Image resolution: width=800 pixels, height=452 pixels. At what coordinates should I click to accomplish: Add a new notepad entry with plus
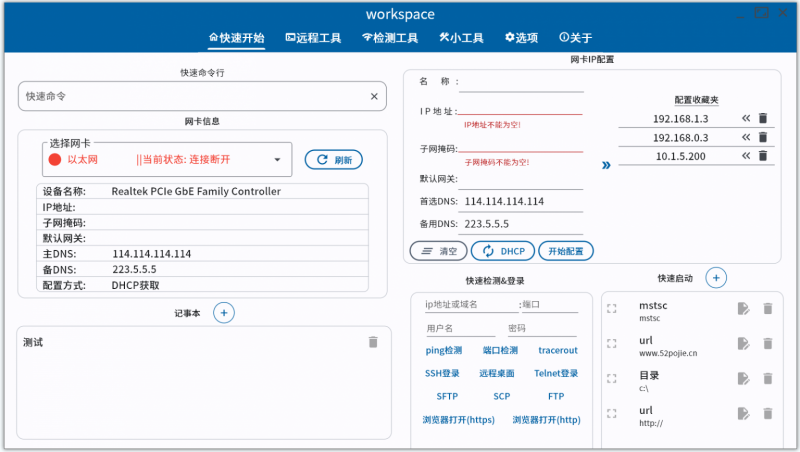(223, 313)
